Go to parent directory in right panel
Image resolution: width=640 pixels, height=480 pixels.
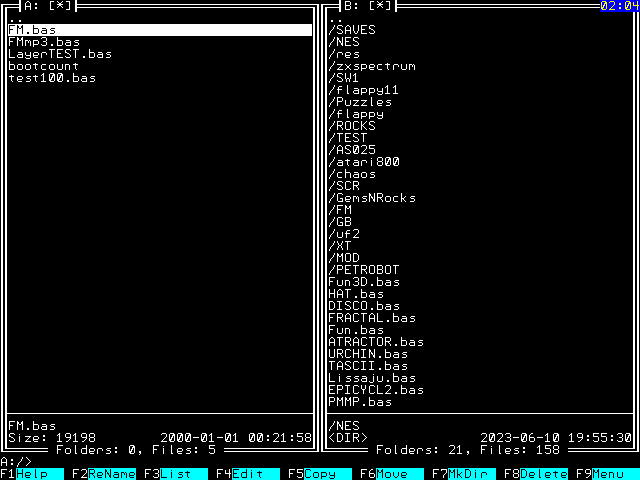pos(336,18)
